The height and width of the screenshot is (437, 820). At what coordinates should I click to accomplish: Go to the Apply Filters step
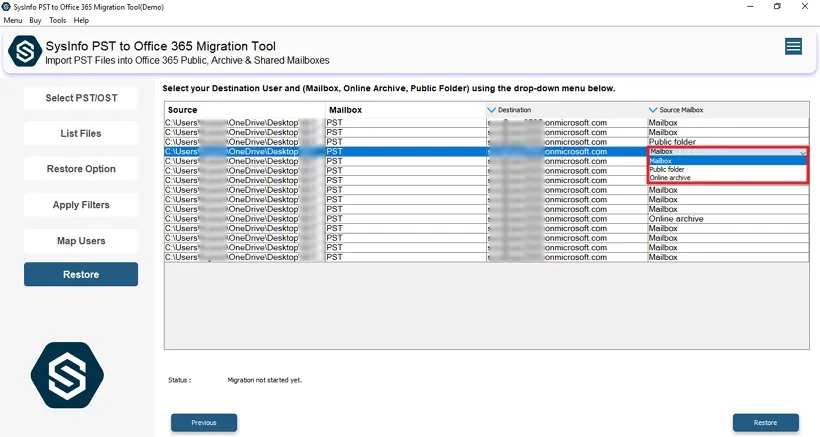click(81, 205)
